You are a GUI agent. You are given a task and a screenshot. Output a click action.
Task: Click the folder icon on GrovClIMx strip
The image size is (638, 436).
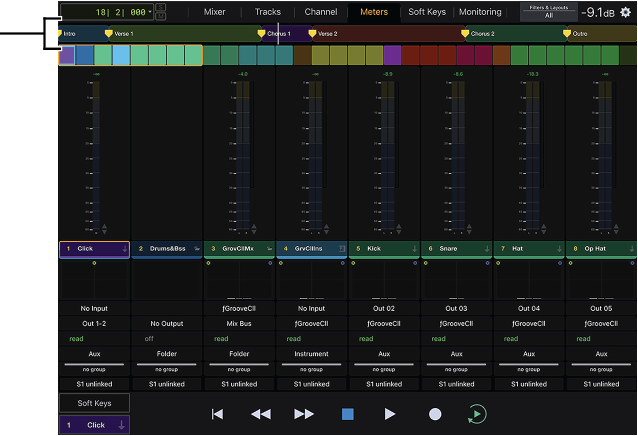[269, 249]
